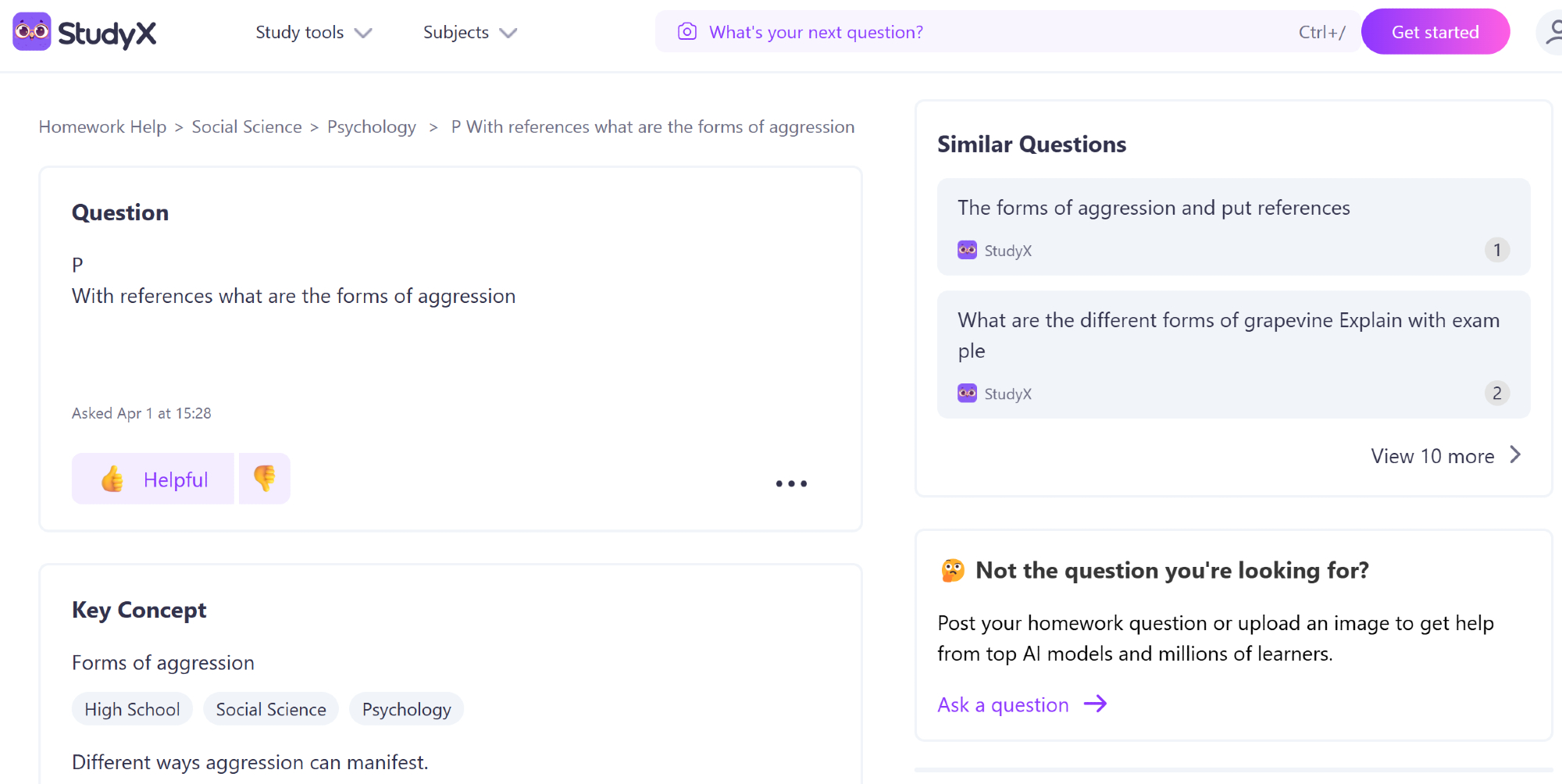Click the thumbs-down icon on the question
Image resolution: width=1562 pixels, height=784 pixels.
click(x=265, y=479)
